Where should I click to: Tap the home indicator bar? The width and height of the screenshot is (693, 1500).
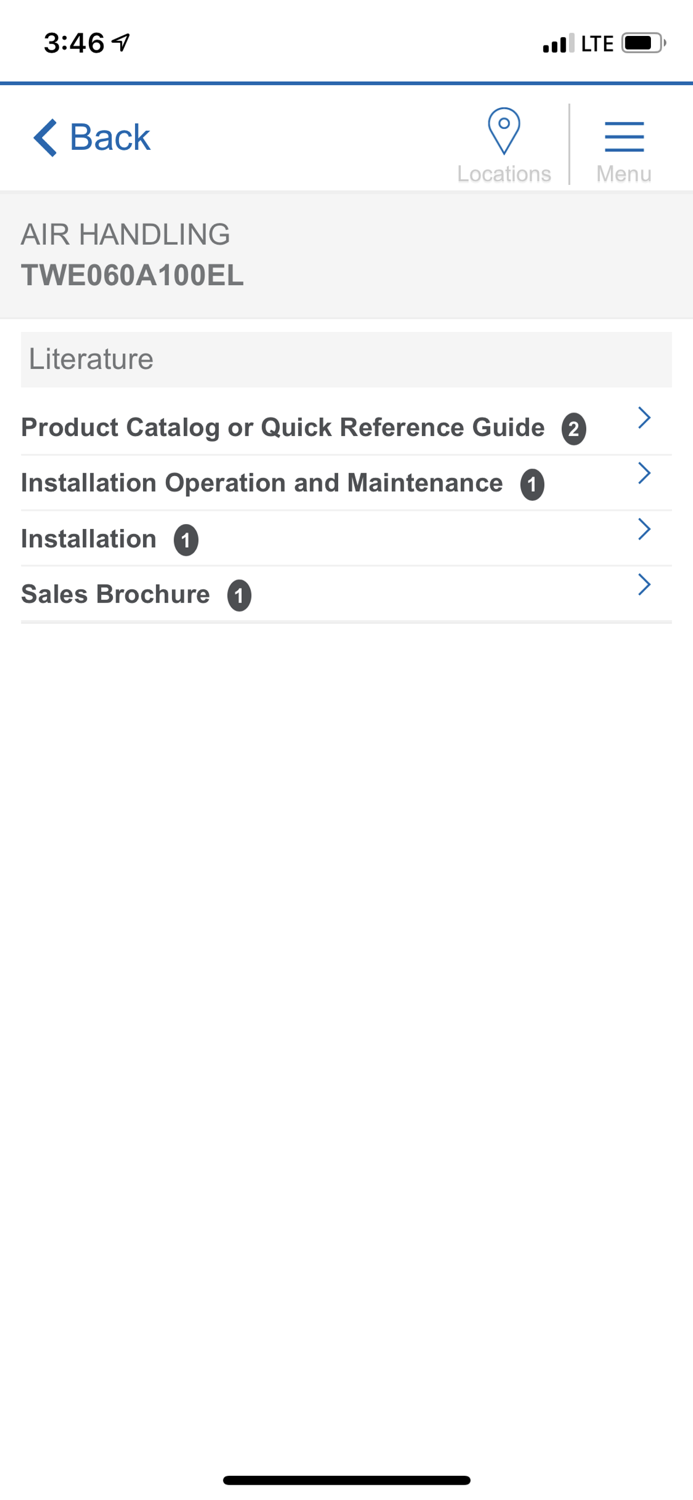click(x=346, y=1480)
